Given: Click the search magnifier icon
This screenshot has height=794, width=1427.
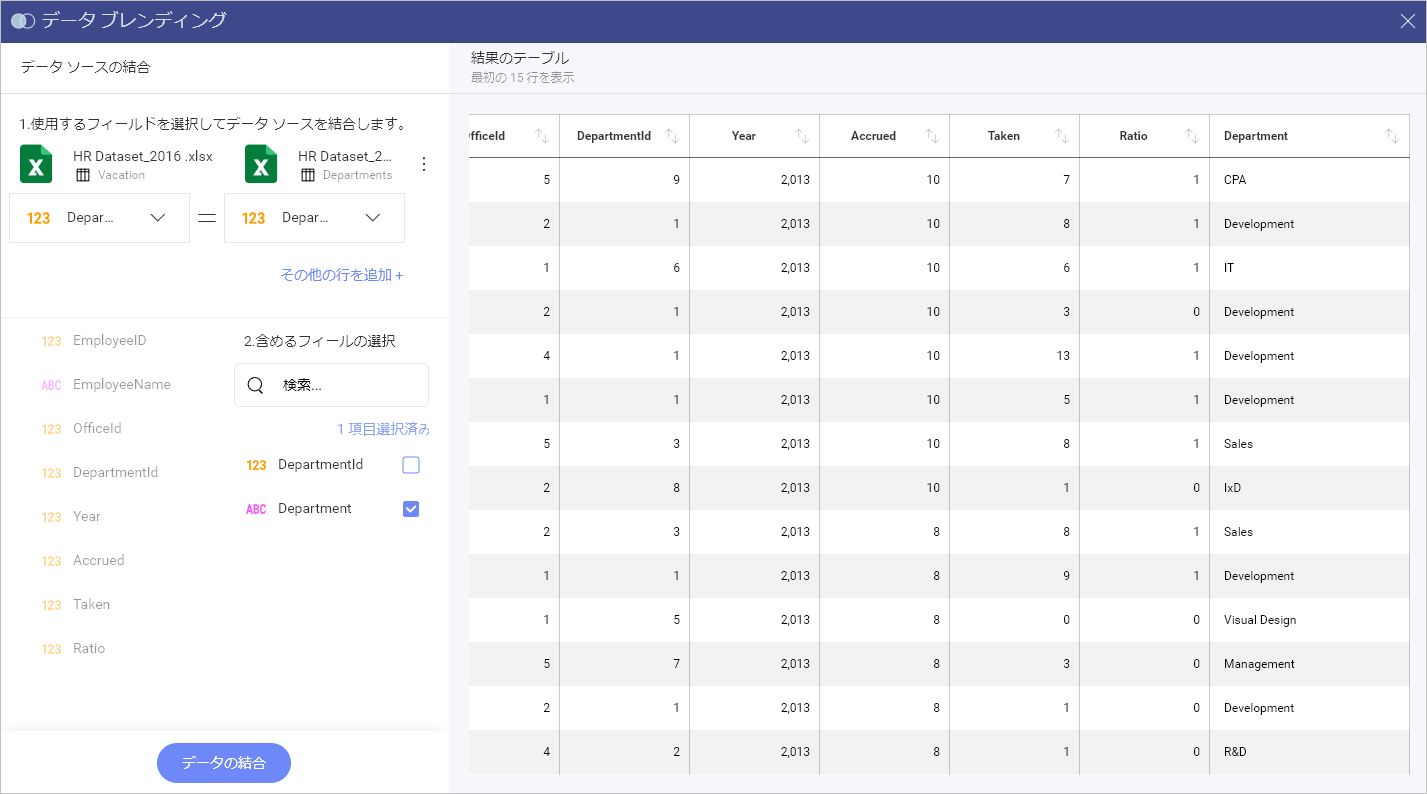Looking at the screenshot, I should click(x=255, y=385).
